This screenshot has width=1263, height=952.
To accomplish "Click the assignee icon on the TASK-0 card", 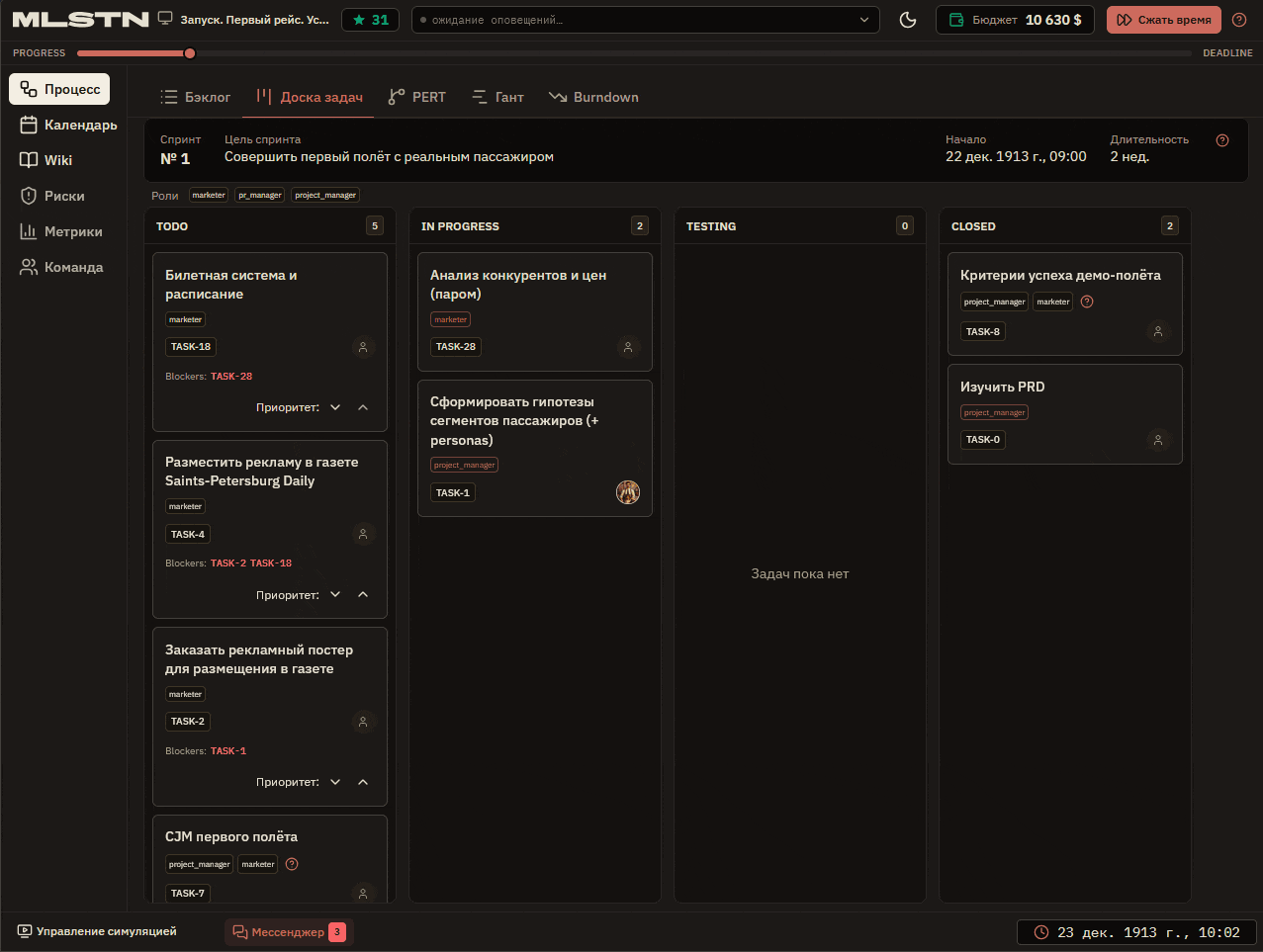I will pos(1158,440).
